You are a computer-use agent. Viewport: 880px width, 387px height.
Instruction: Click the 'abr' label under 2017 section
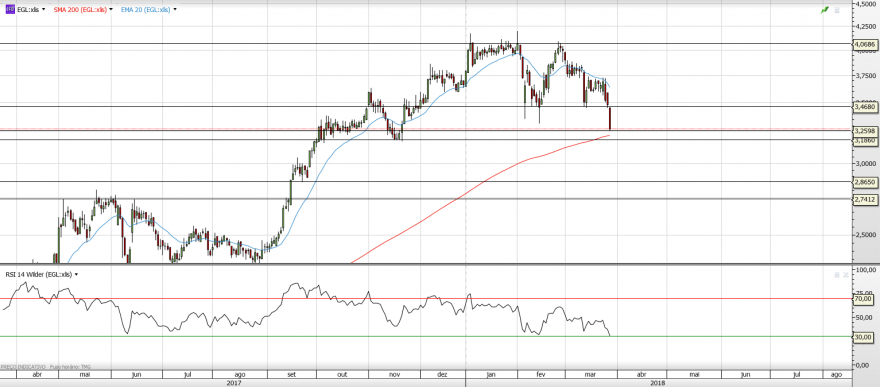coord(37,374)
